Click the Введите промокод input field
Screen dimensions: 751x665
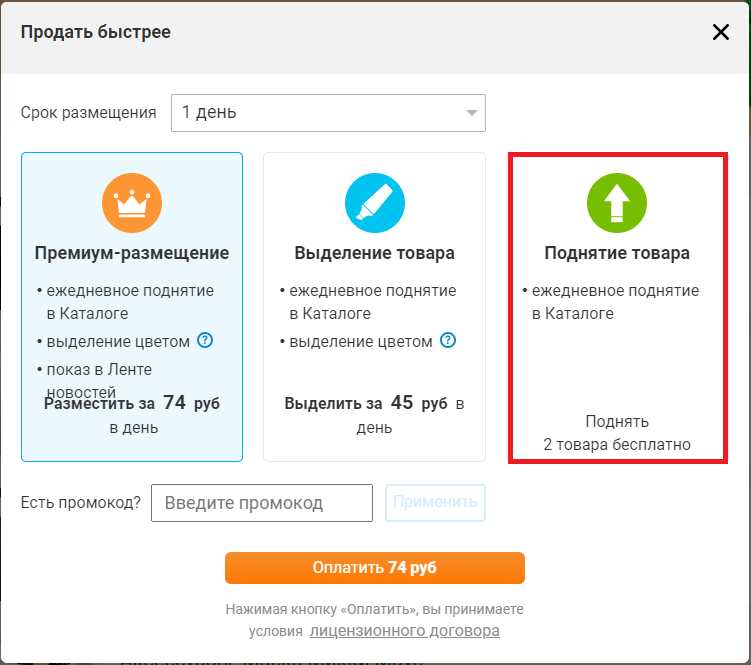pos(262,503)
